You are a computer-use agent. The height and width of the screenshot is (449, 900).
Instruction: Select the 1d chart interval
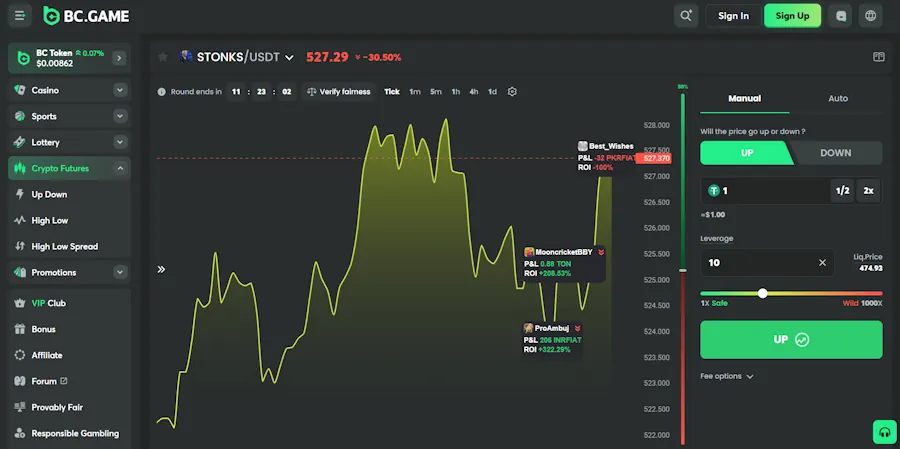pyautogui.click(x=492, y=92)
